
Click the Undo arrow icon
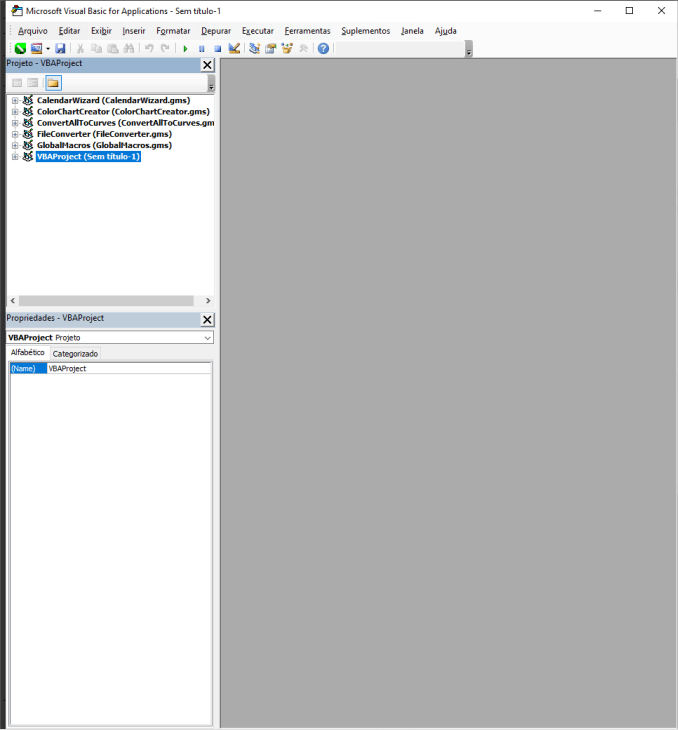[x=149, y=48]
